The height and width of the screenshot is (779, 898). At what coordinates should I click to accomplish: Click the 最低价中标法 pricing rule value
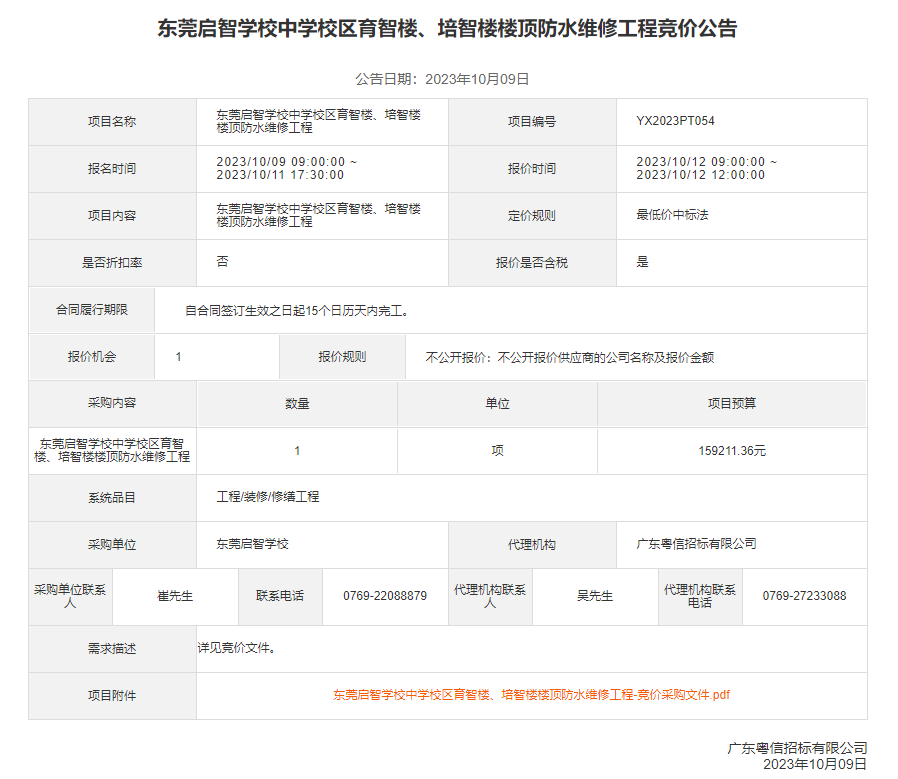pos(672,215)
